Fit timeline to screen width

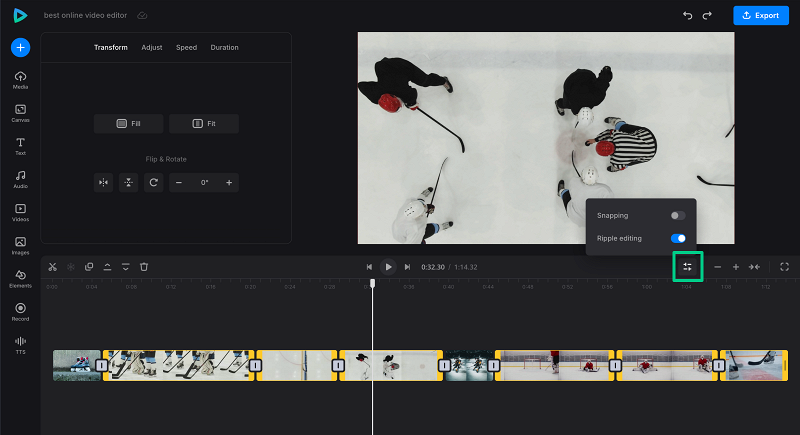tap(754, 267)
